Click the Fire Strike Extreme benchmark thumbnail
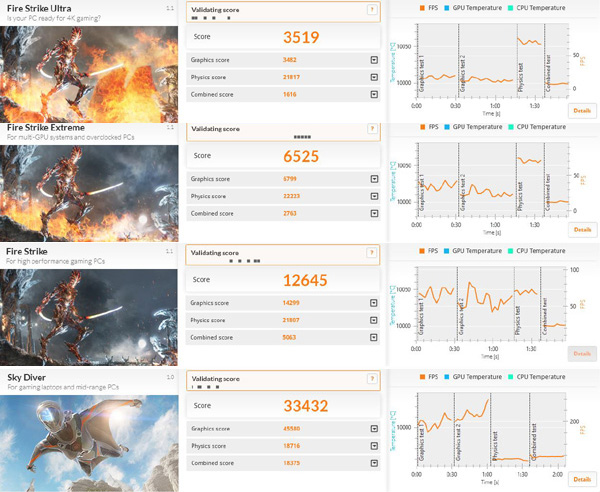Image resolution: width=600 pixels, height=492 pixels. pos(89,193)
